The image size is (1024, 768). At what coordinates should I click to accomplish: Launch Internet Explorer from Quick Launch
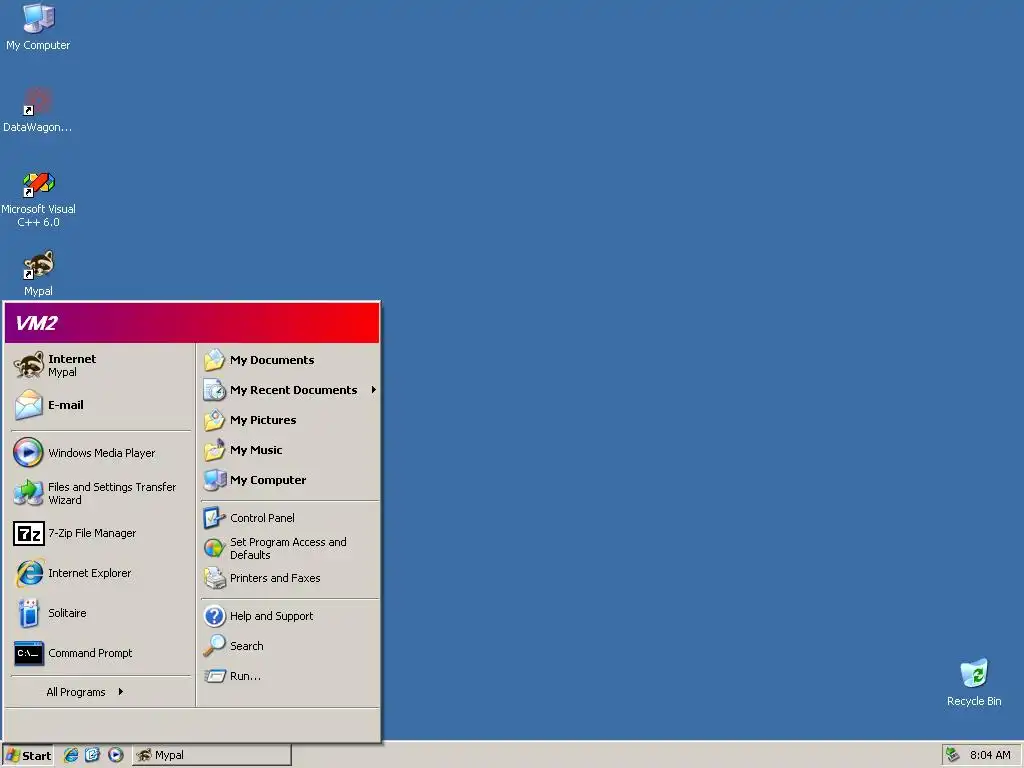[71, 755]
